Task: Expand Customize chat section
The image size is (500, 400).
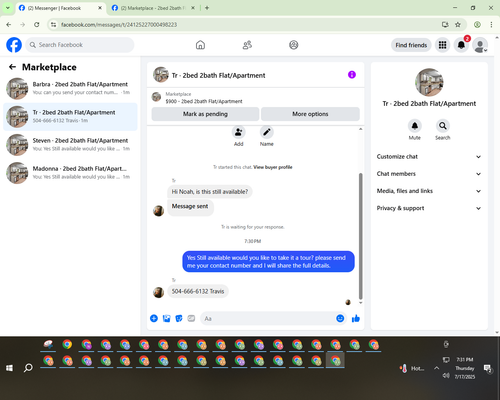Action: click(429, 157)
